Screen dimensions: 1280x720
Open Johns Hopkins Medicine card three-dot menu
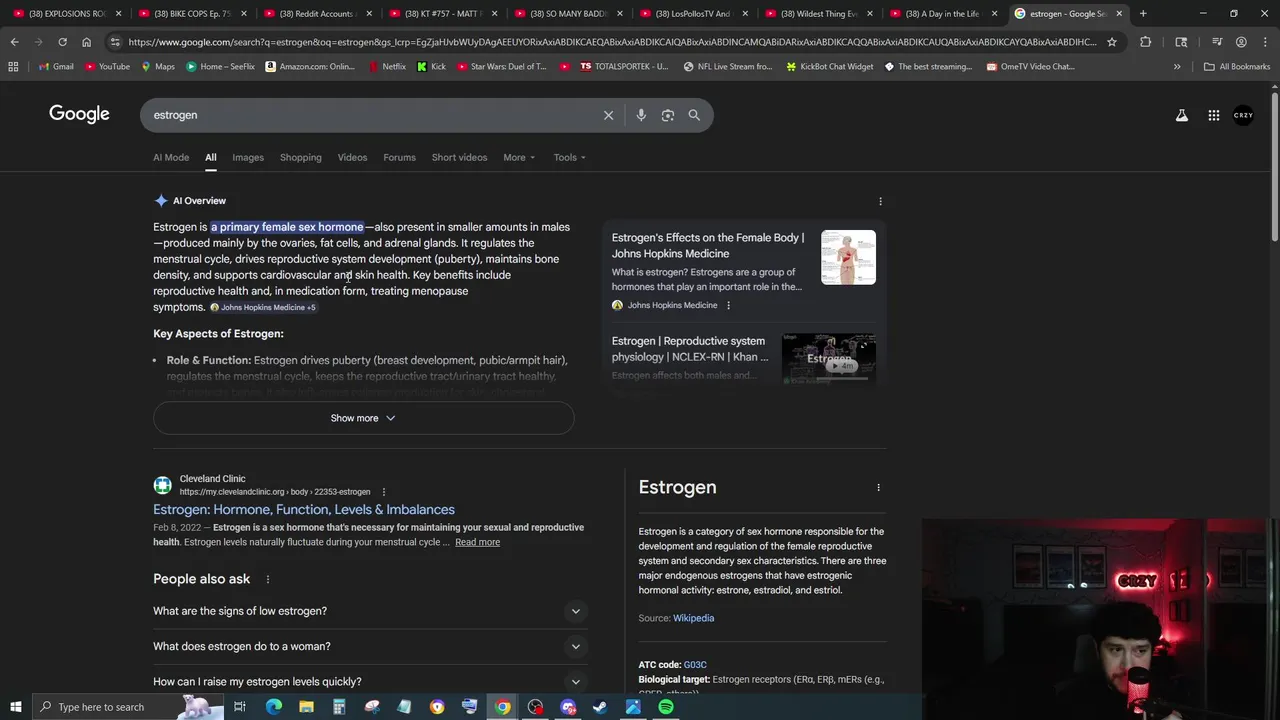click(x=728, y=305)
